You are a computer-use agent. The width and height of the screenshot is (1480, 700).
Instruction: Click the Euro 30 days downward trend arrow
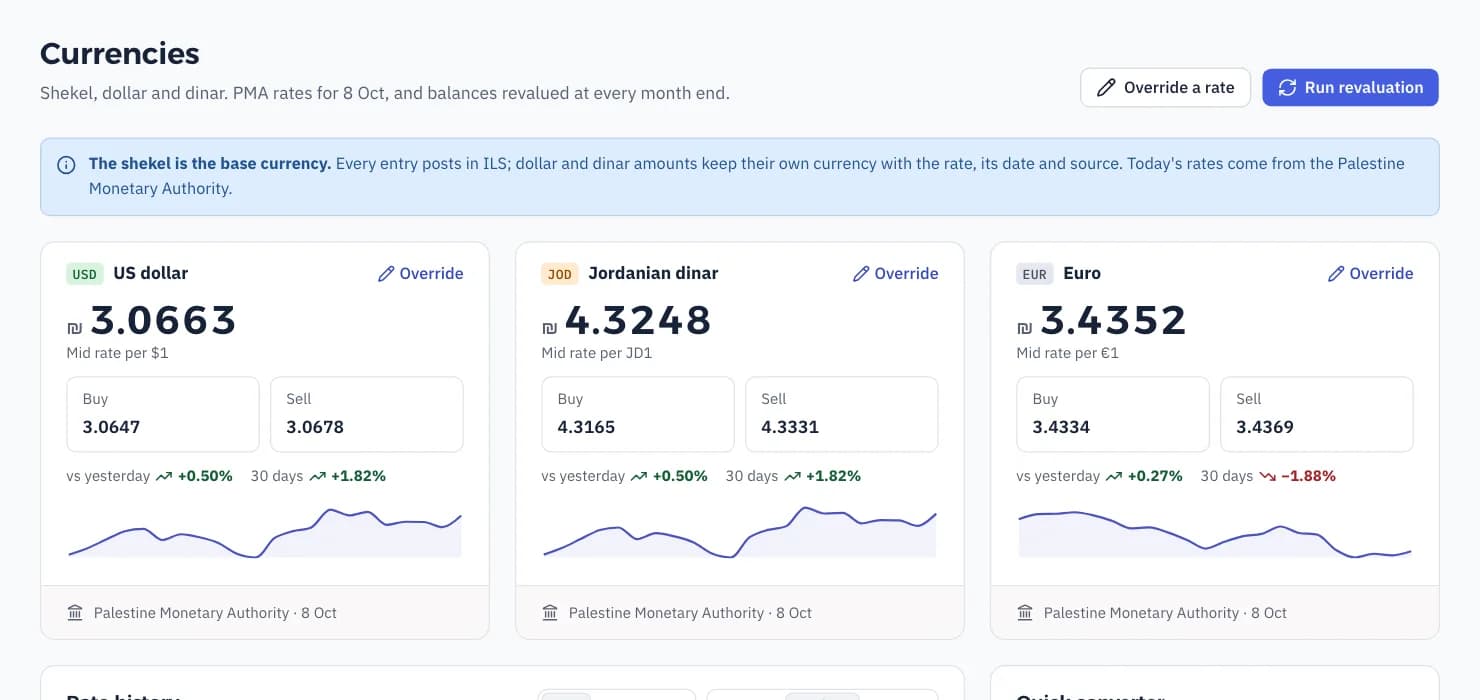(x=1268, y=477)
